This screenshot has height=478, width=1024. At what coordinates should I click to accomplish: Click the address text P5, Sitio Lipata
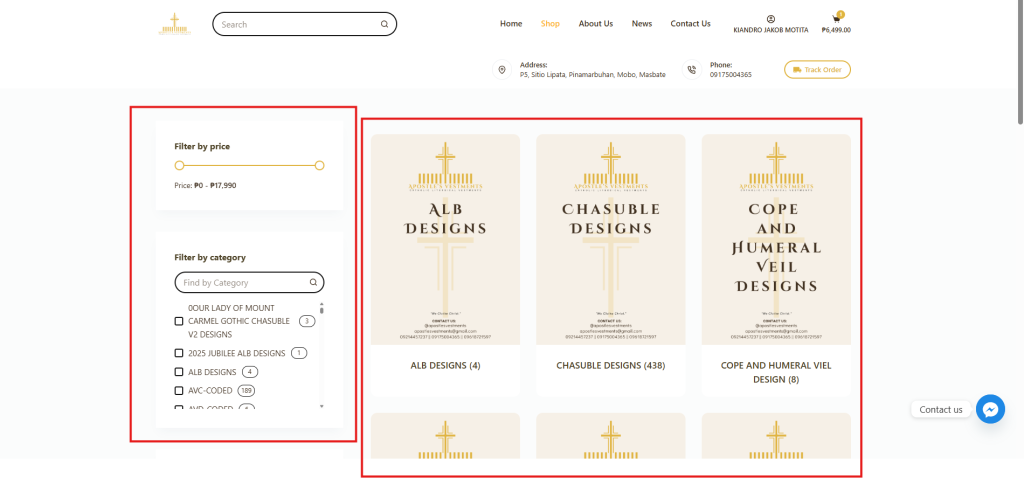(x=592, y=75)
